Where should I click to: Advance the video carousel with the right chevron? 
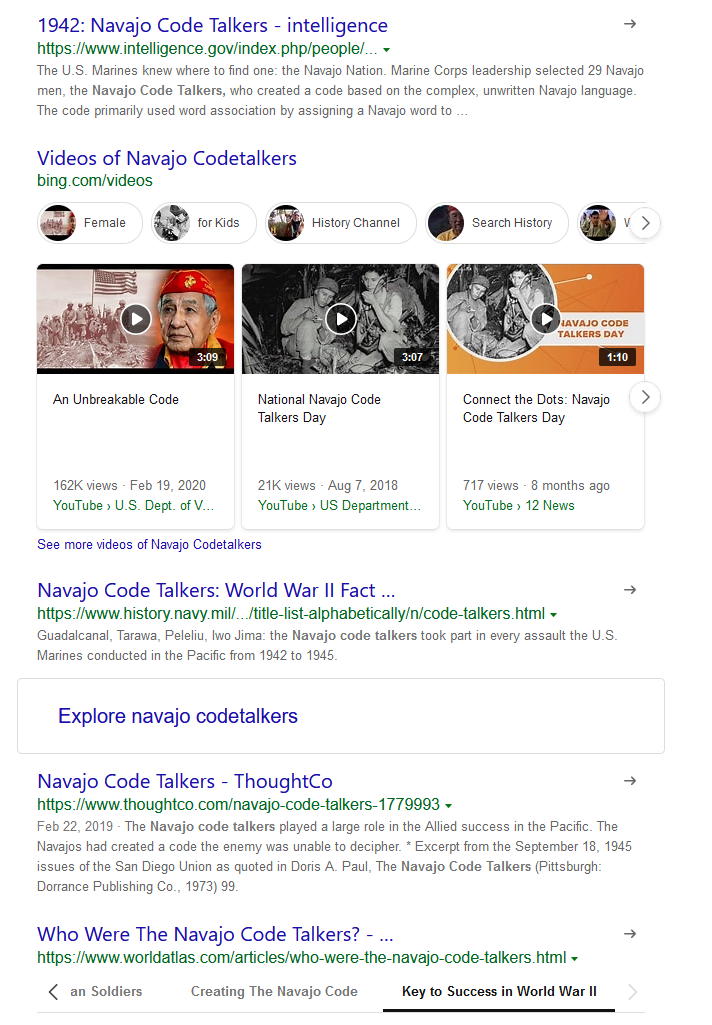pos(645,397)
